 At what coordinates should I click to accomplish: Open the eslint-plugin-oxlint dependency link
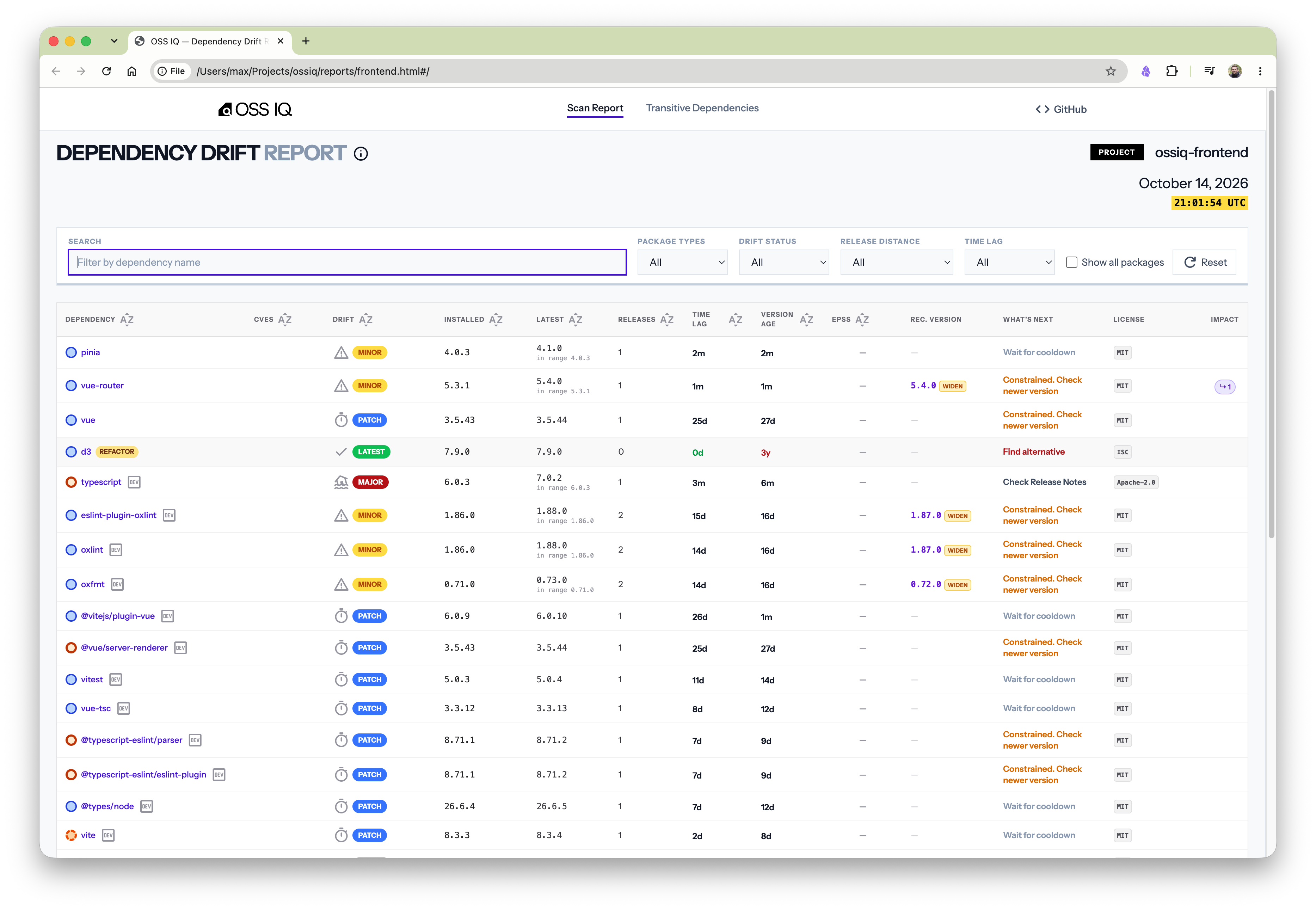119,515
